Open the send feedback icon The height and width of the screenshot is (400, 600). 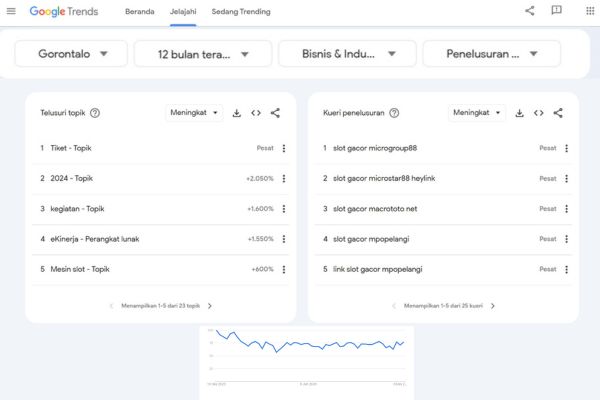coord(556,11)
